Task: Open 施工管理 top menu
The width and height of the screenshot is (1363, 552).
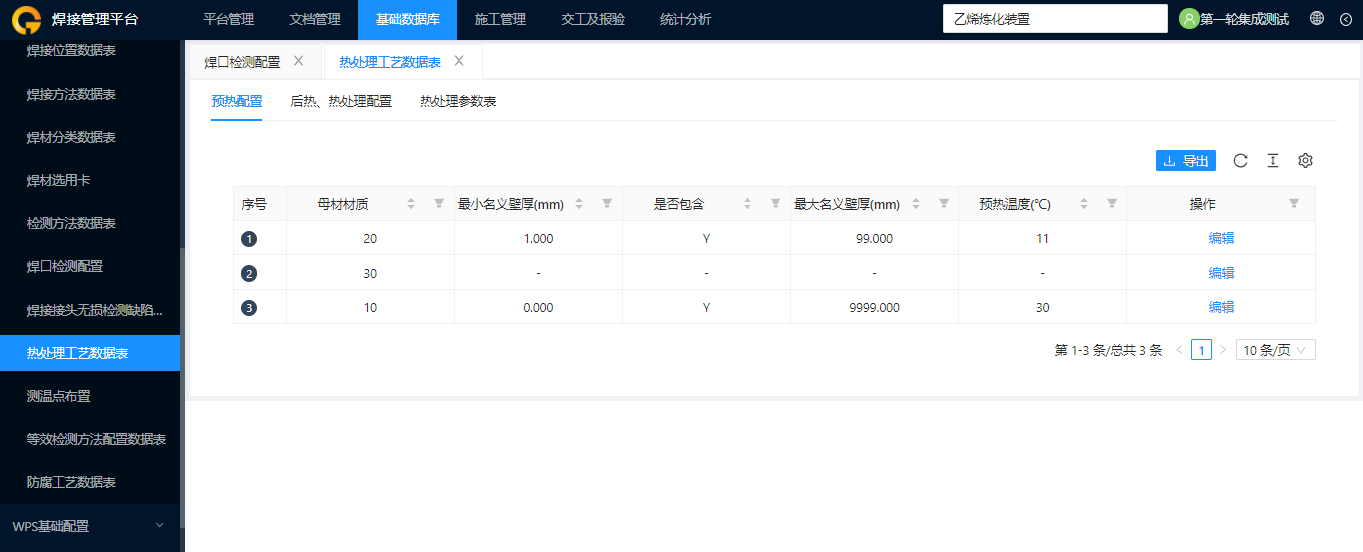Action: coord(499,19)
